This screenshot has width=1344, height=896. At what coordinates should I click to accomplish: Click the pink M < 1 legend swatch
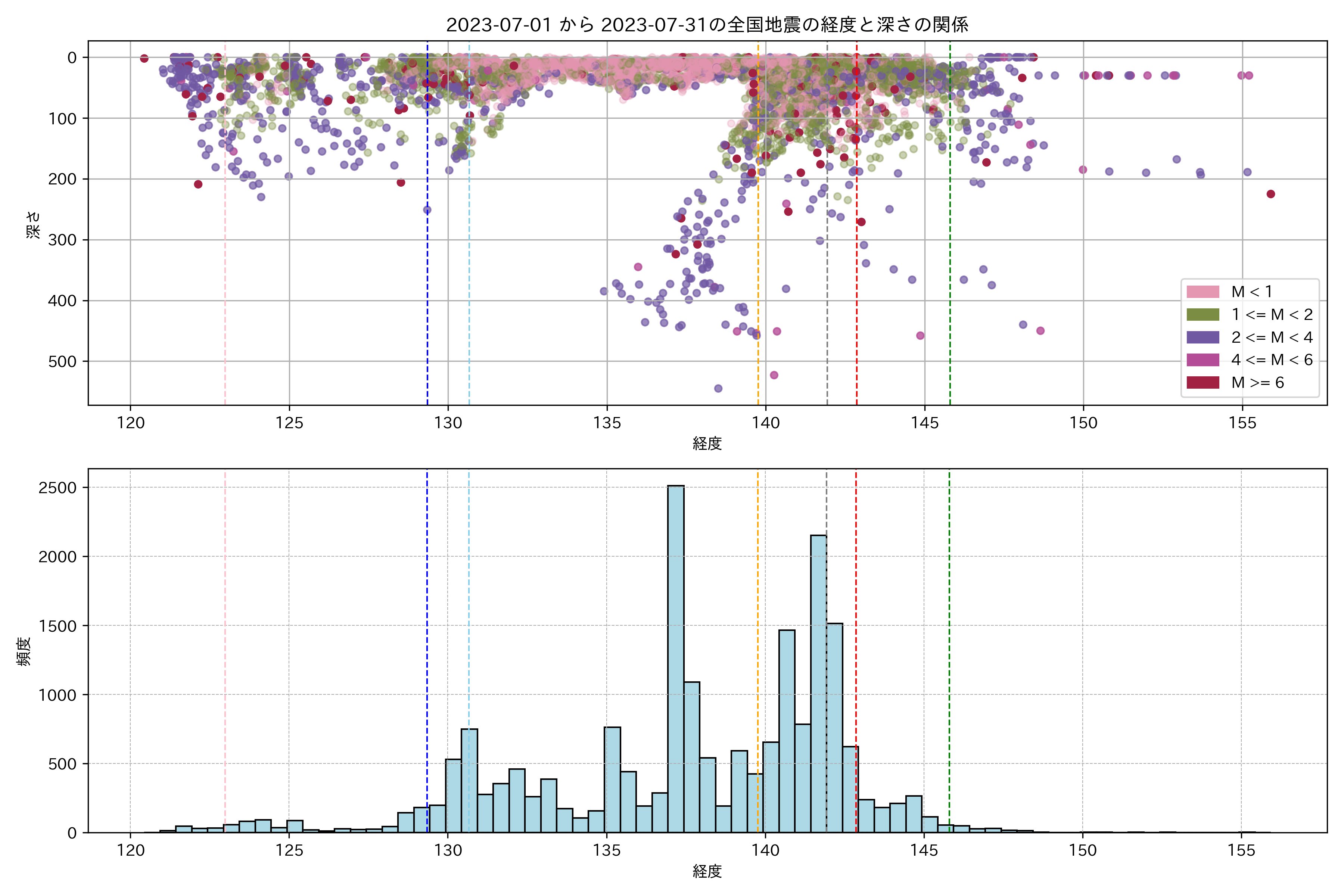coord(1203,292)
